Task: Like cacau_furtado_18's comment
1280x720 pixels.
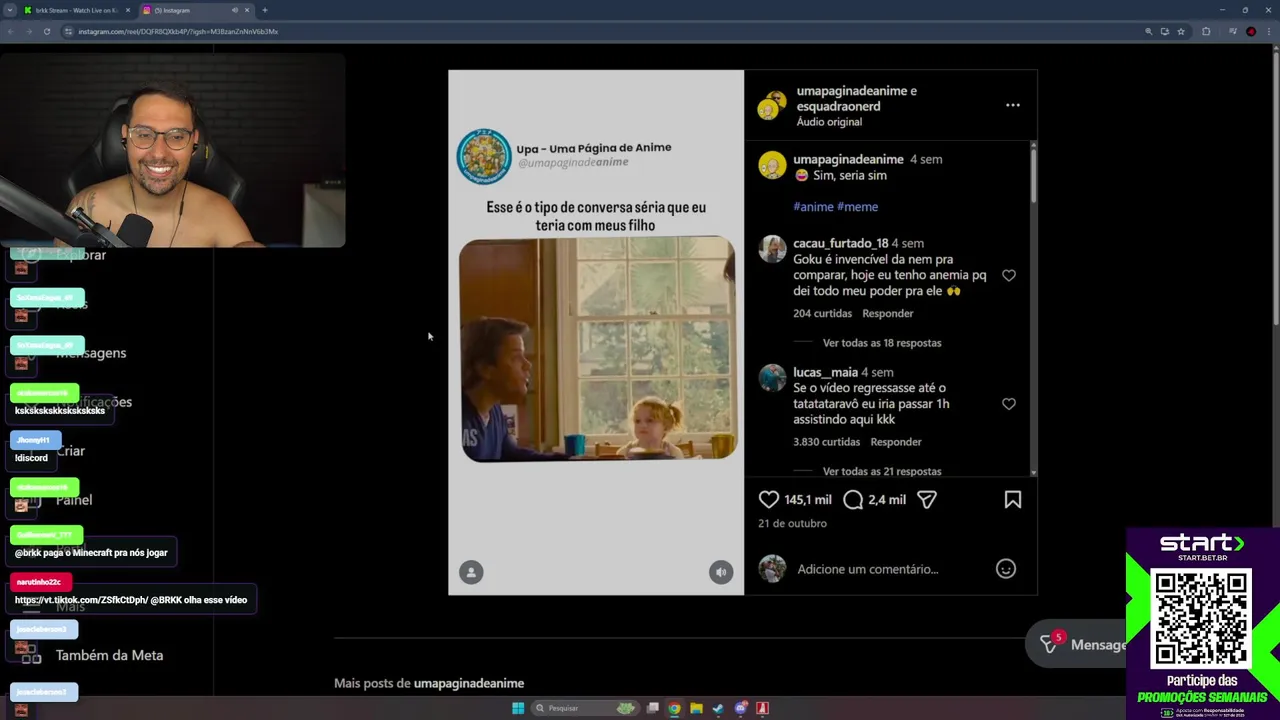Action: [x=1009, y=275]
